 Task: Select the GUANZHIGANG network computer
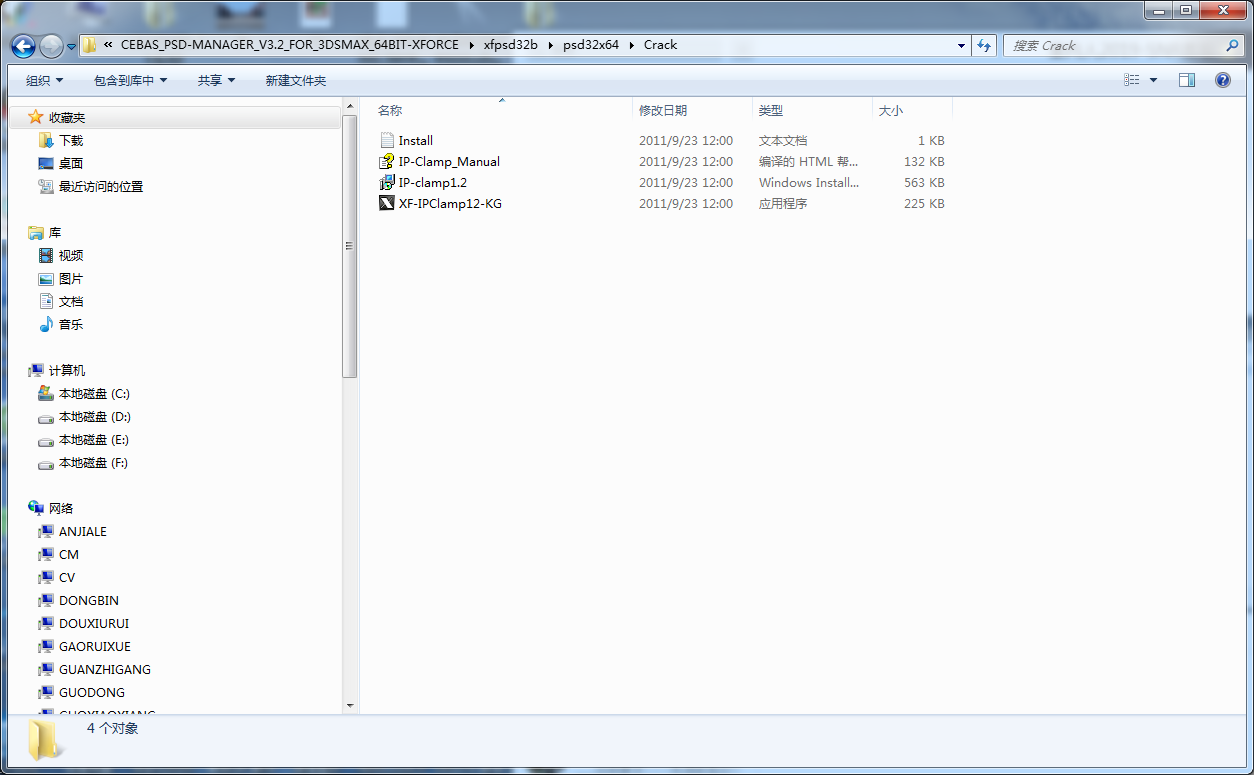click(105, 669)
